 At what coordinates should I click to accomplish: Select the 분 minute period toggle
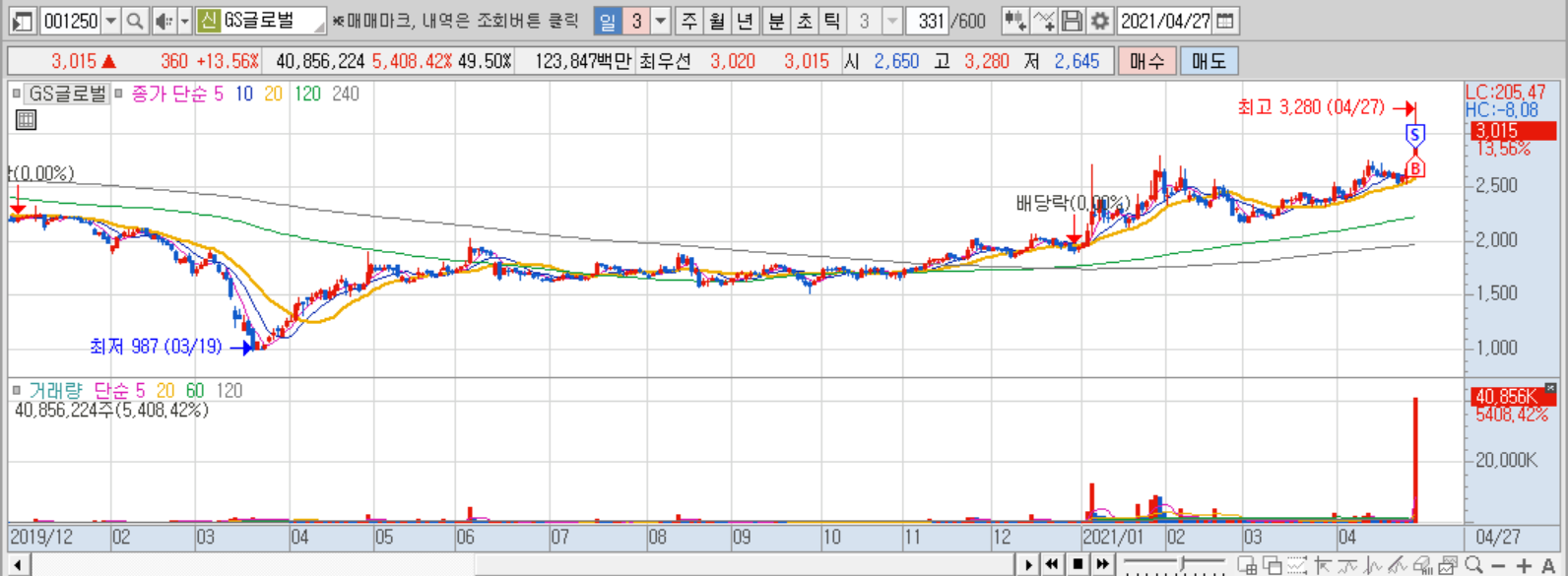(776, 21)
